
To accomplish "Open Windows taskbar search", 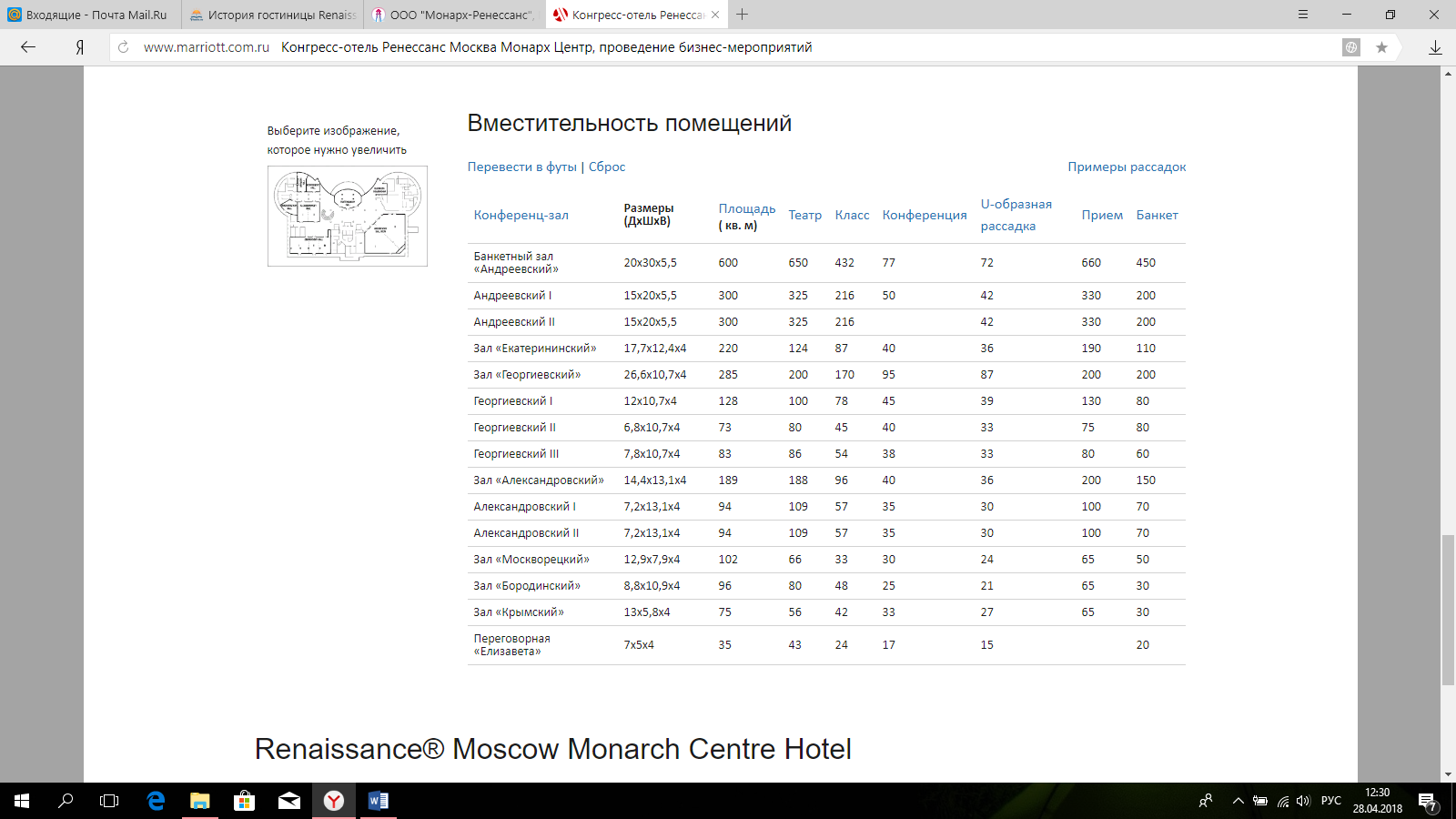I will pos(66,801).
